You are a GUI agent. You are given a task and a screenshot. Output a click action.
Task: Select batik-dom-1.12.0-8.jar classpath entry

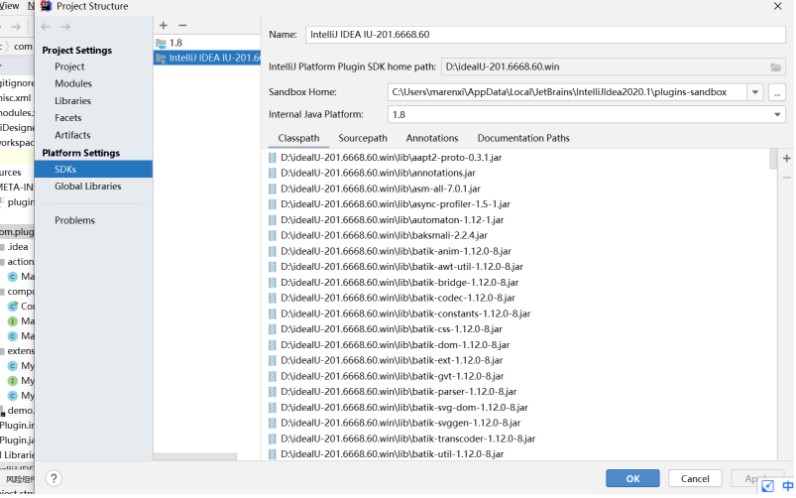point(395,345)
